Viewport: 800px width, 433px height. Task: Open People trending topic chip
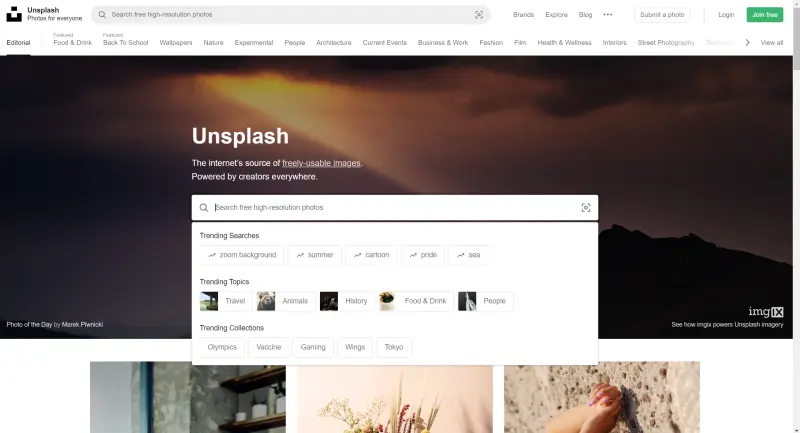[x=485, y=301]
